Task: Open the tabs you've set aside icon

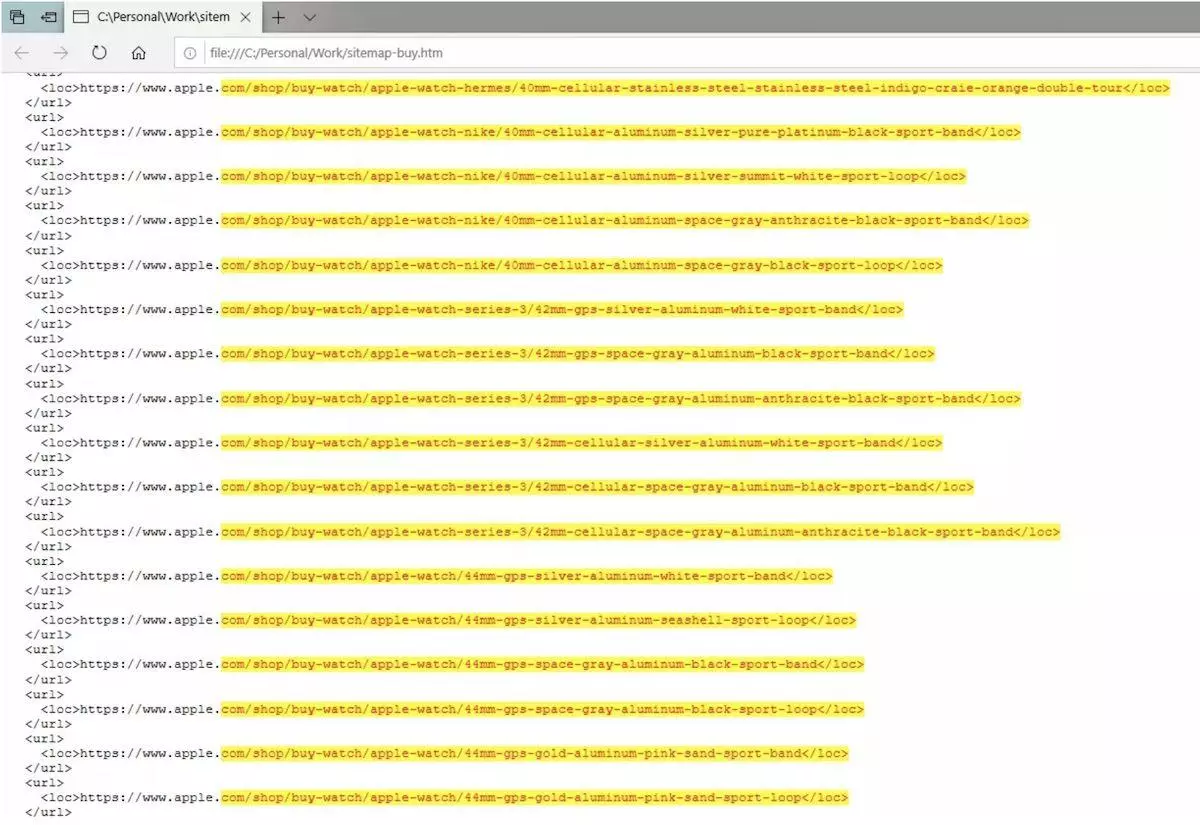Action: click(17, 17)
